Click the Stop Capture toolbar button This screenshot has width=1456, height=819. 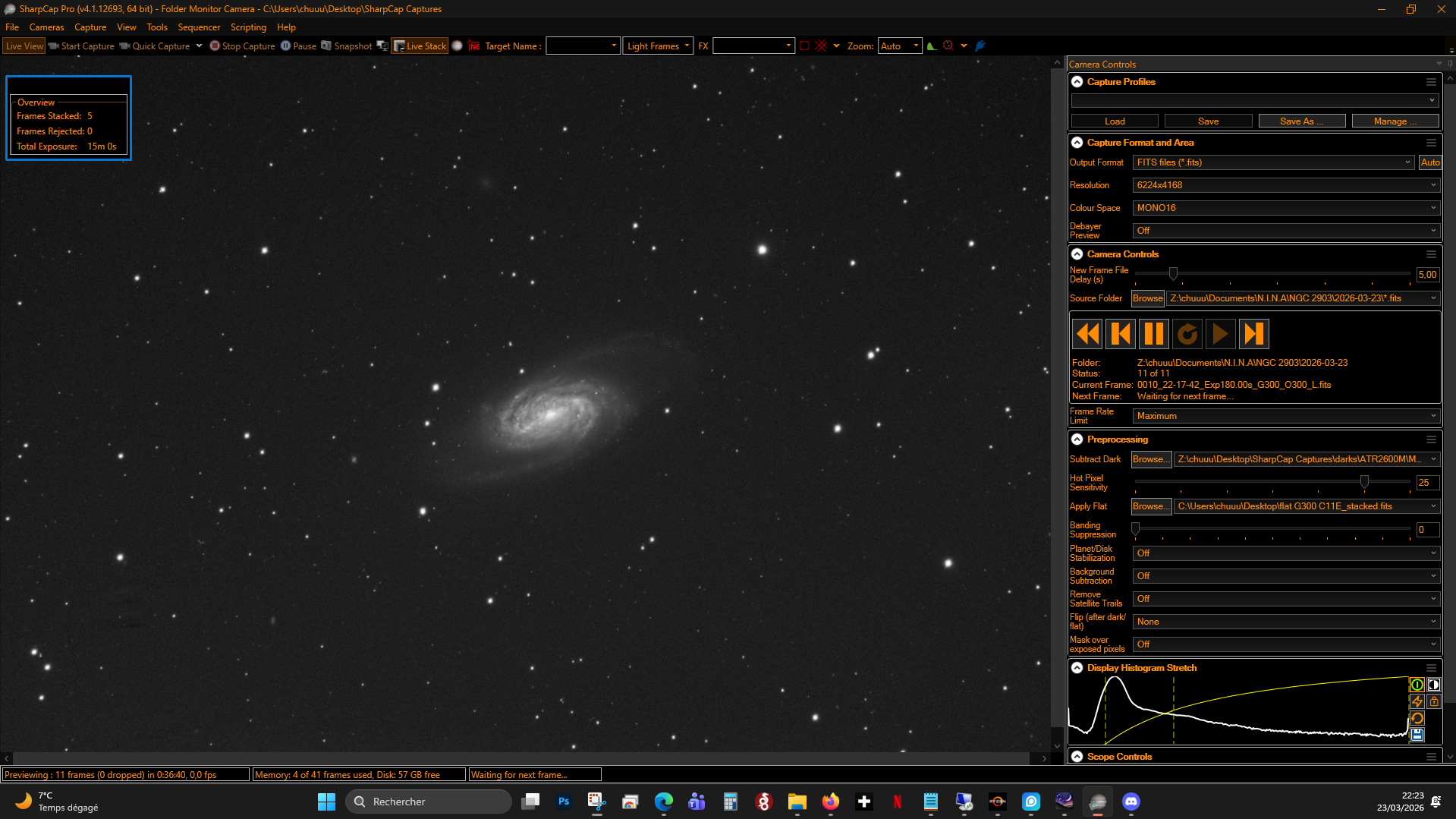[x=242, y=46]
